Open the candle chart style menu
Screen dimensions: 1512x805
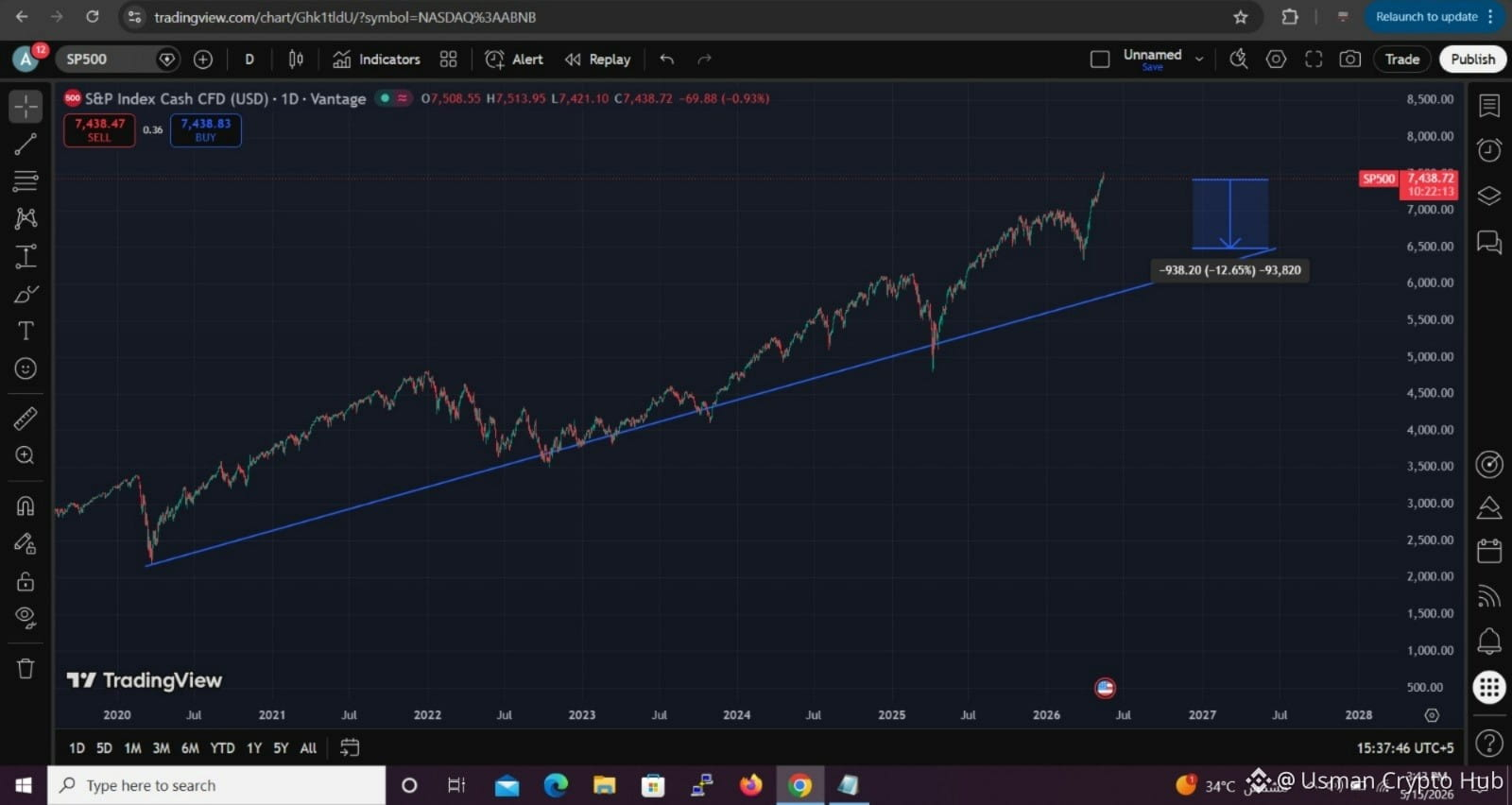pos(296,59)
